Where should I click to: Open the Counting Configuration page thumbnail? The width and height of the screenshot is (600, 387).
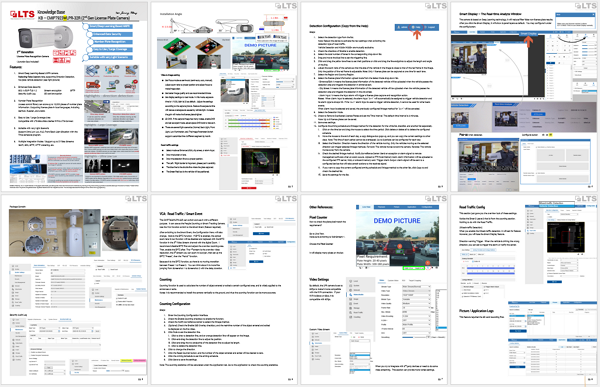click(224, 290)
